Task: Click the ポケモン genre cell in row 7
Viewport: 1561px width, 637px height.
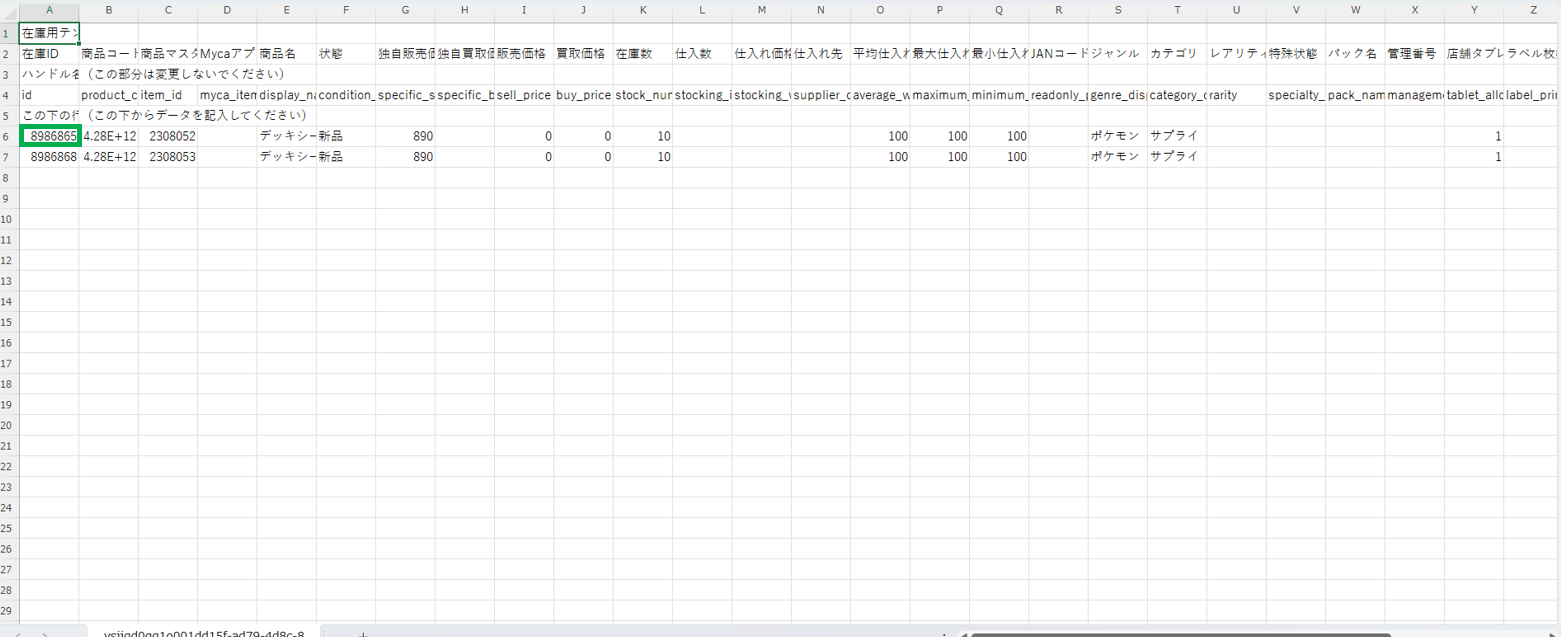Action: click(x=1117, y=156)
